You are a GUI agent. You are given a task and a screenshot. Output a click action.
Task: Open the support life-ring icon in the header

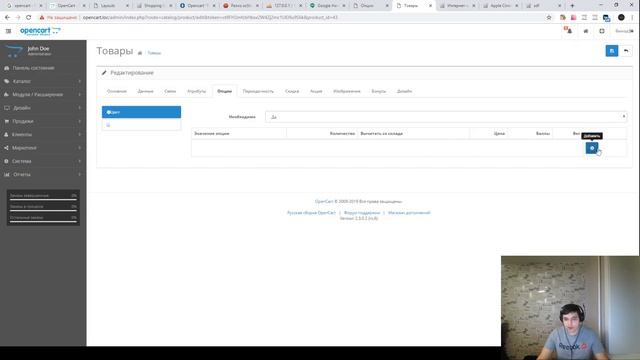click(x=602, y=31)
